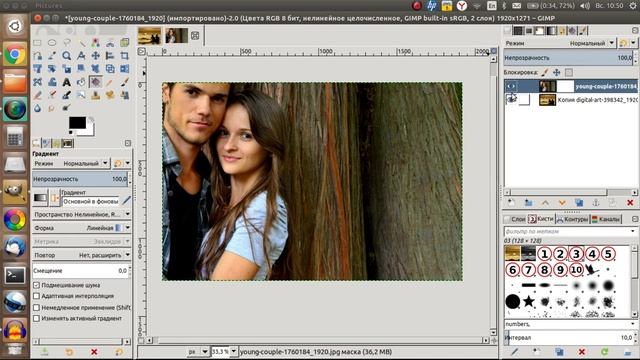Click the background white color swatch

[89, 130]
